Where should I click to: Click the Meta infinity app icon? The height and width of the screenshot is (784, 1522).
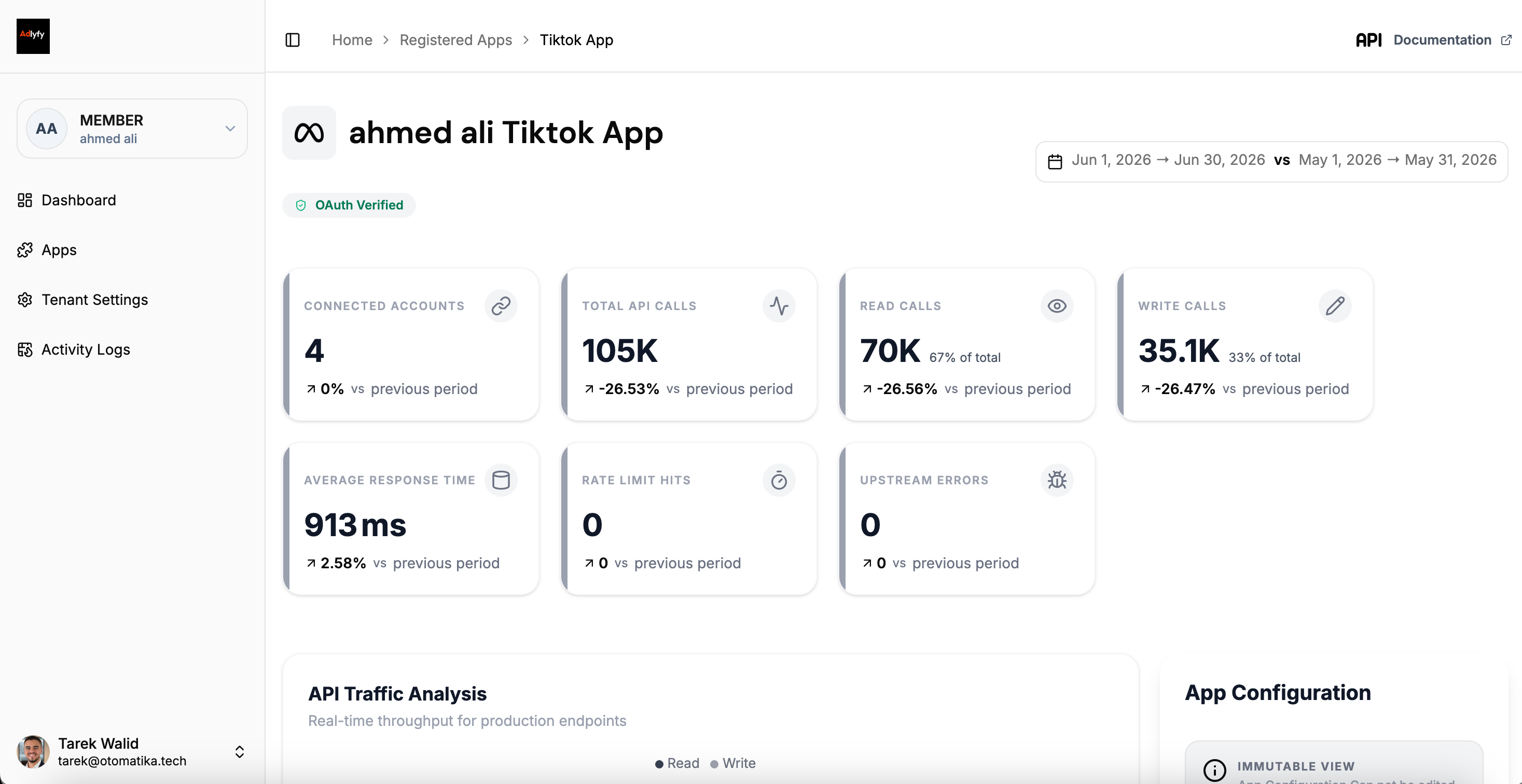309,133
